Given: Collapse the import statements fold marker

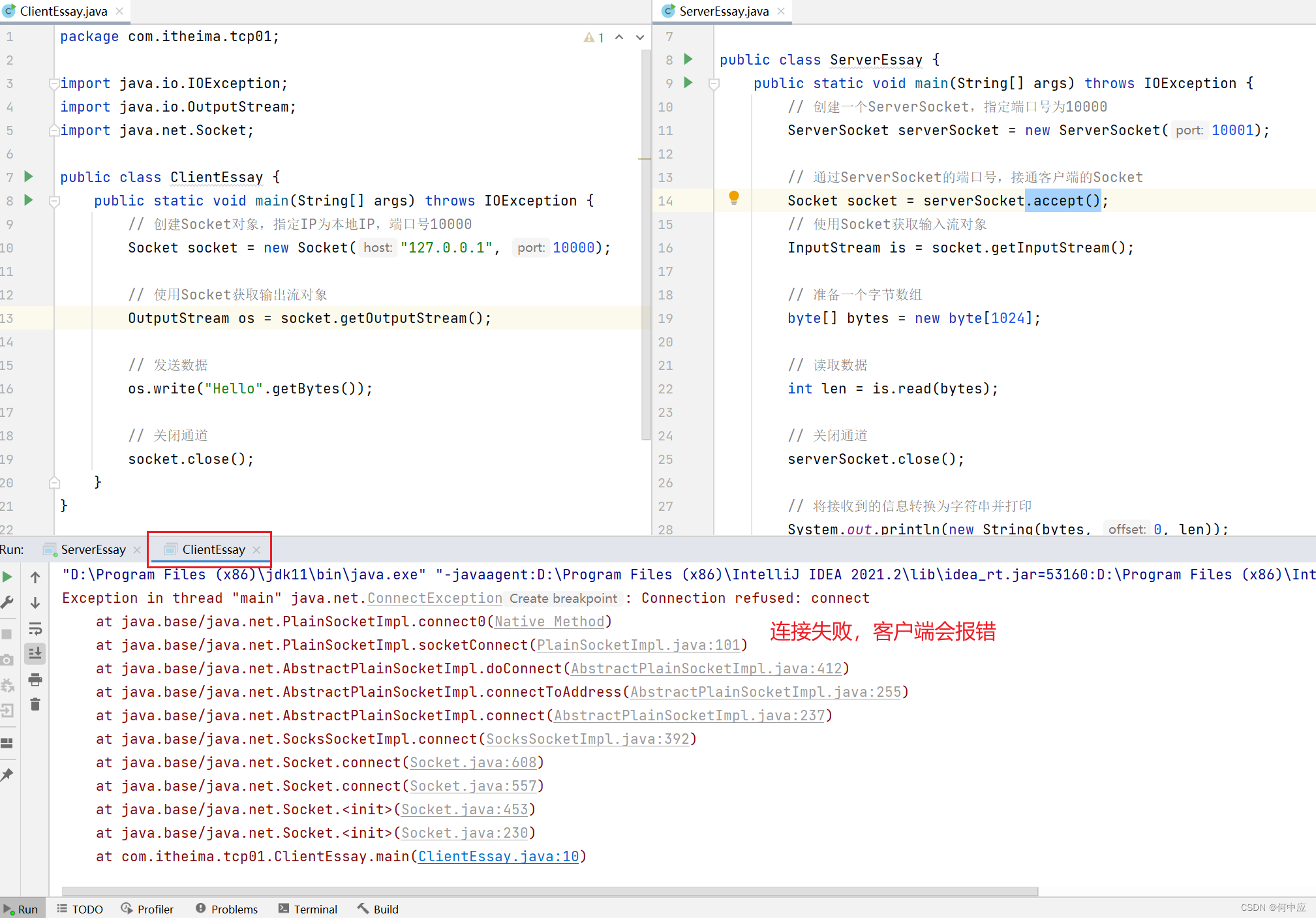Looking at the screenshot, I should [x=55, y=84].
